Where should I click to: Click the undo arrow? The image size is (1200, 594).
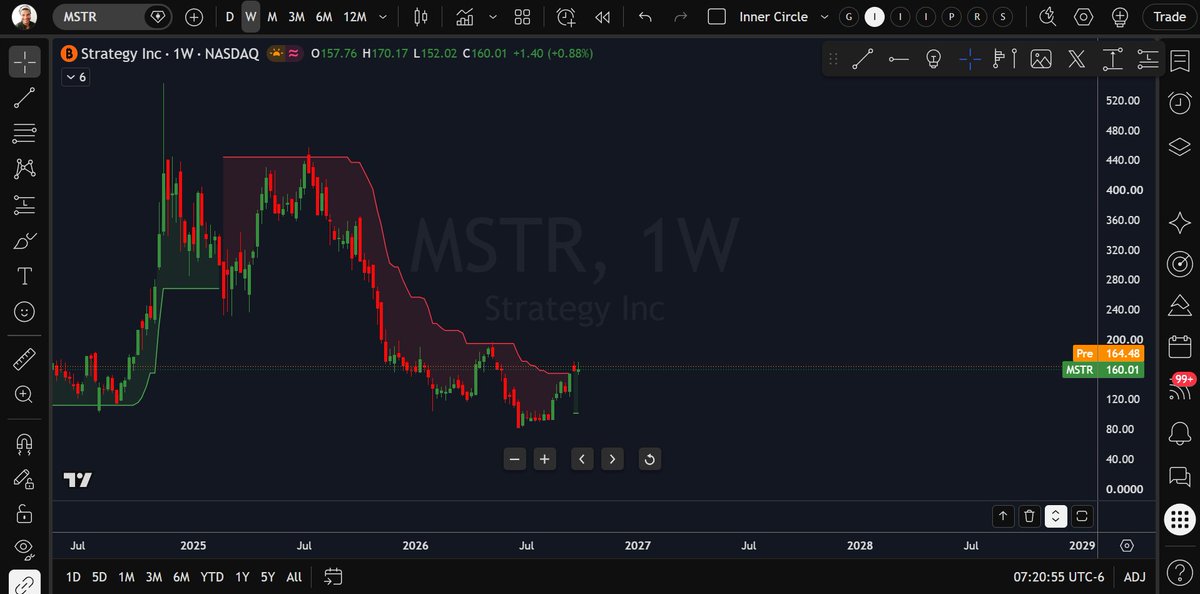645,17
